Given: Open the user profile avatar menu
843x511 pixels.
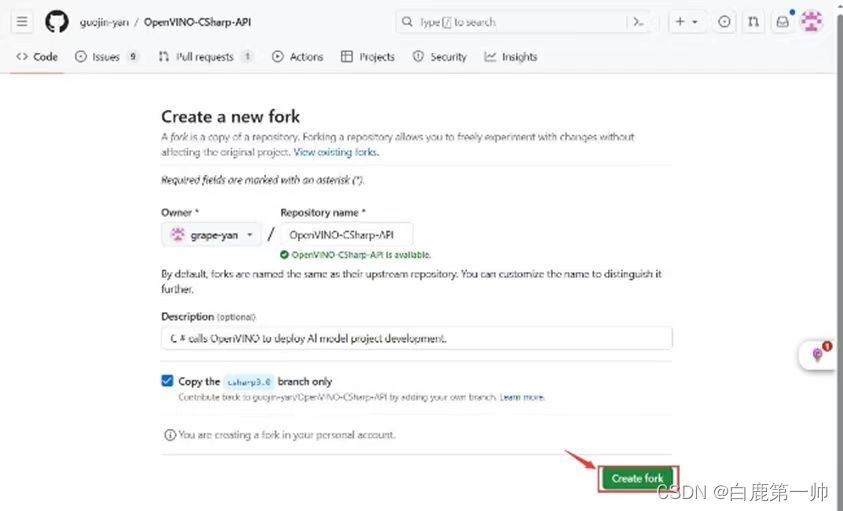Looking at the screenshot, I should [x=812, y=22].
